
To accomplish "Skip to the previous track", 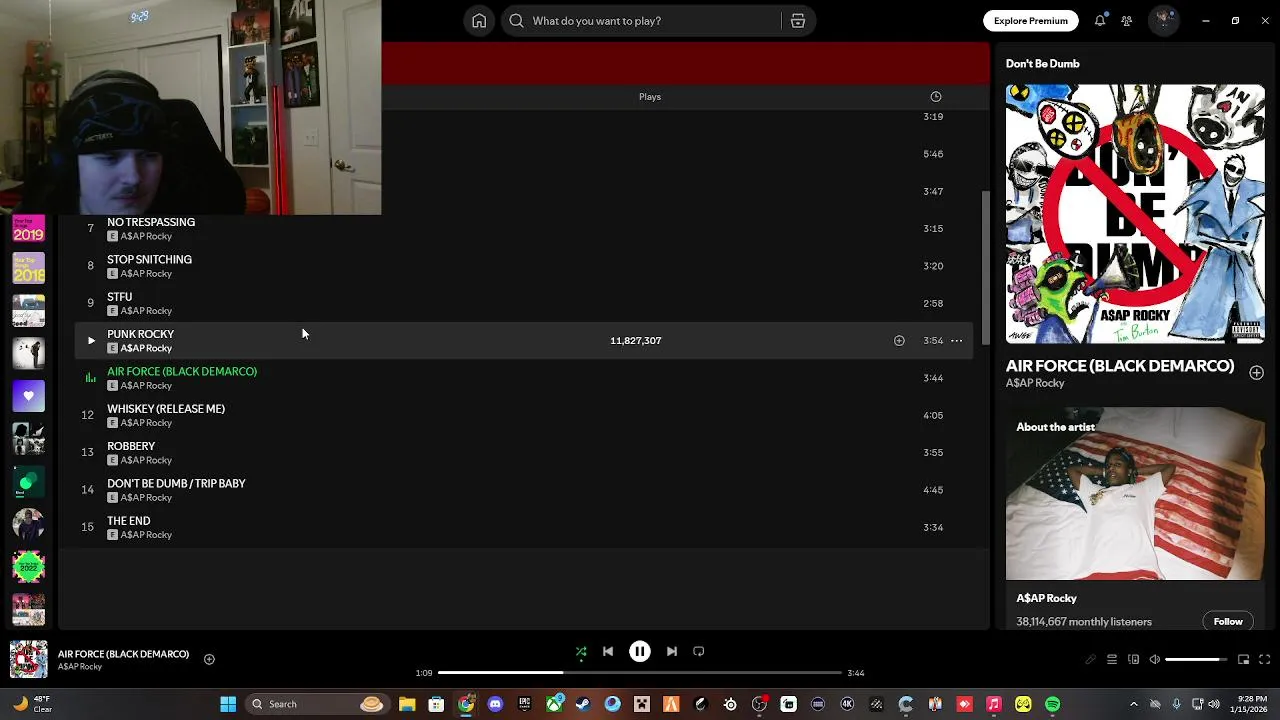I will (x=608, y=652).
